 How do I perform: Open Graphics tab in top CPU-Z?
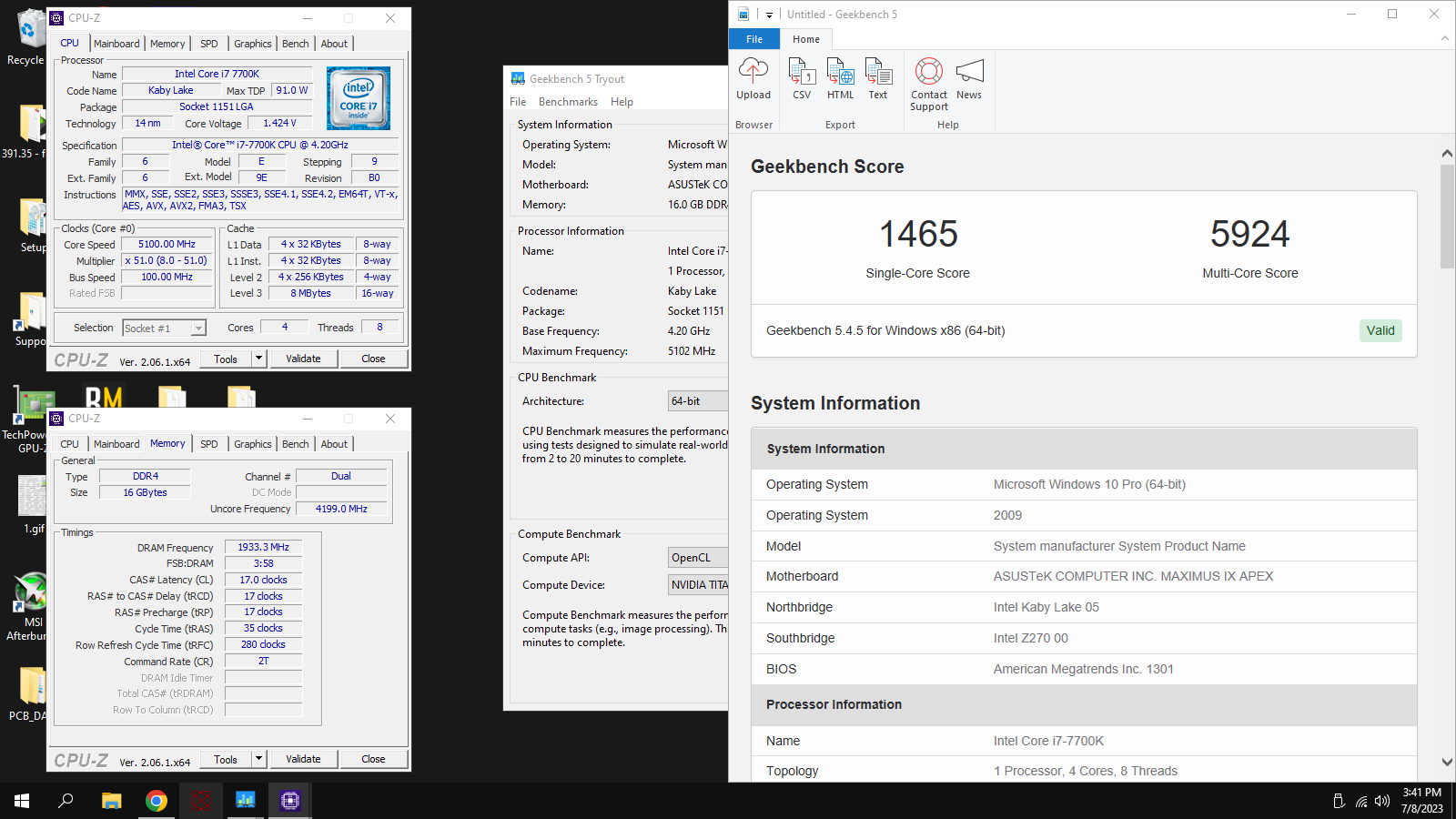pyautogui.click(x=253, y=44)
